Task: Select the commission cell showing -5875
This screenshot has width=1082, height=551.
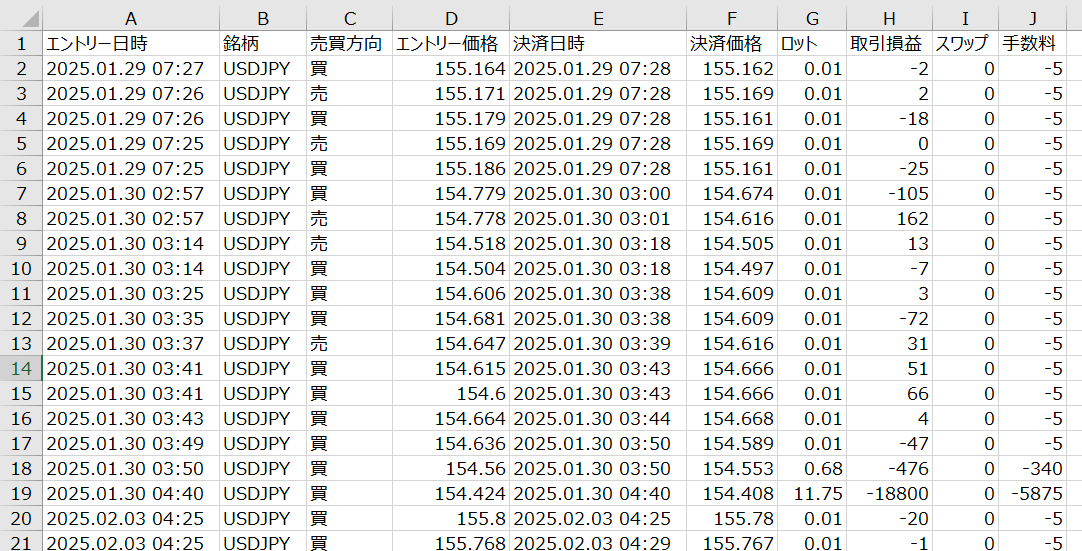Action: [1033, 494]
